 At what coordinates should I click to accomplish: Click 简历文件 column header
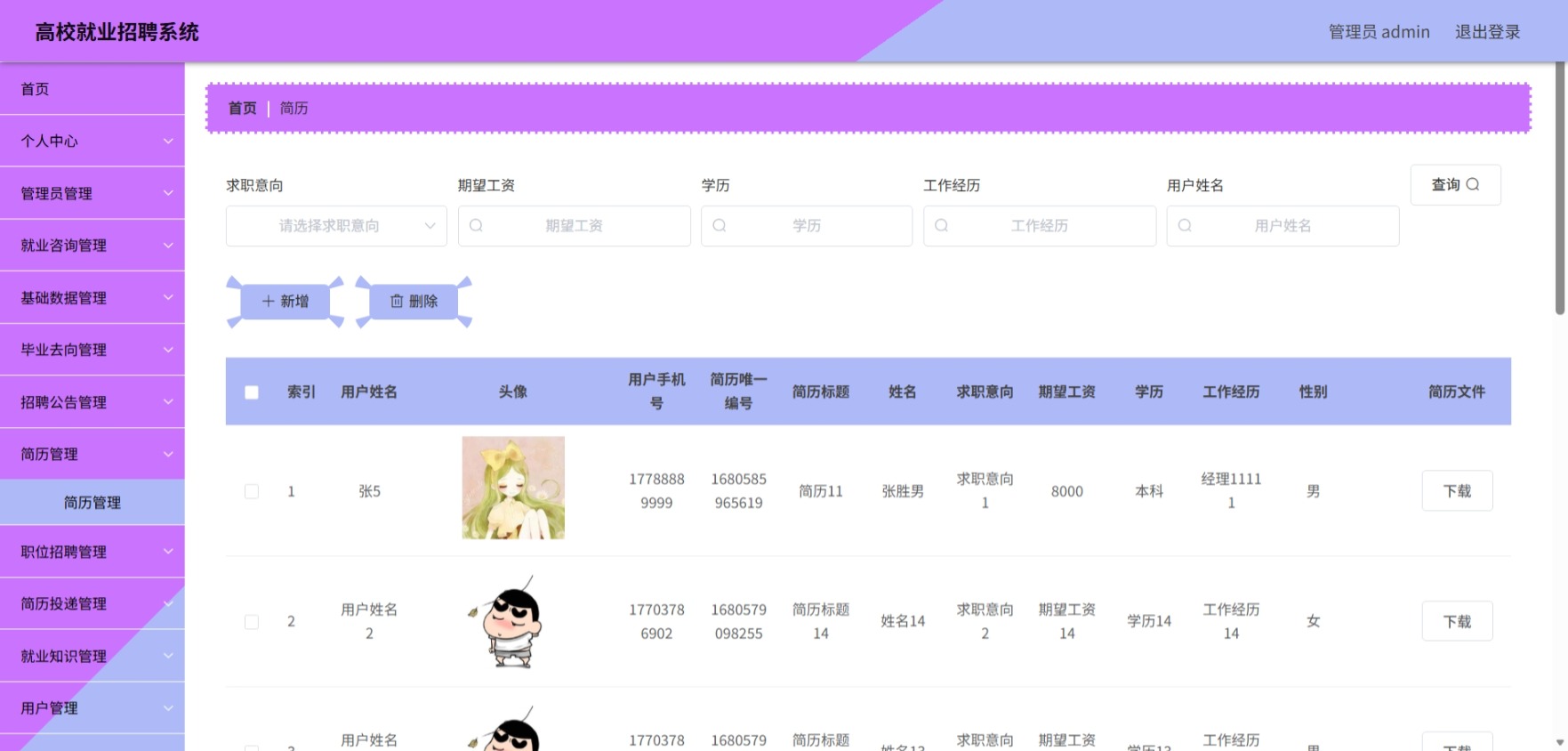click(x=1457, y=392)
